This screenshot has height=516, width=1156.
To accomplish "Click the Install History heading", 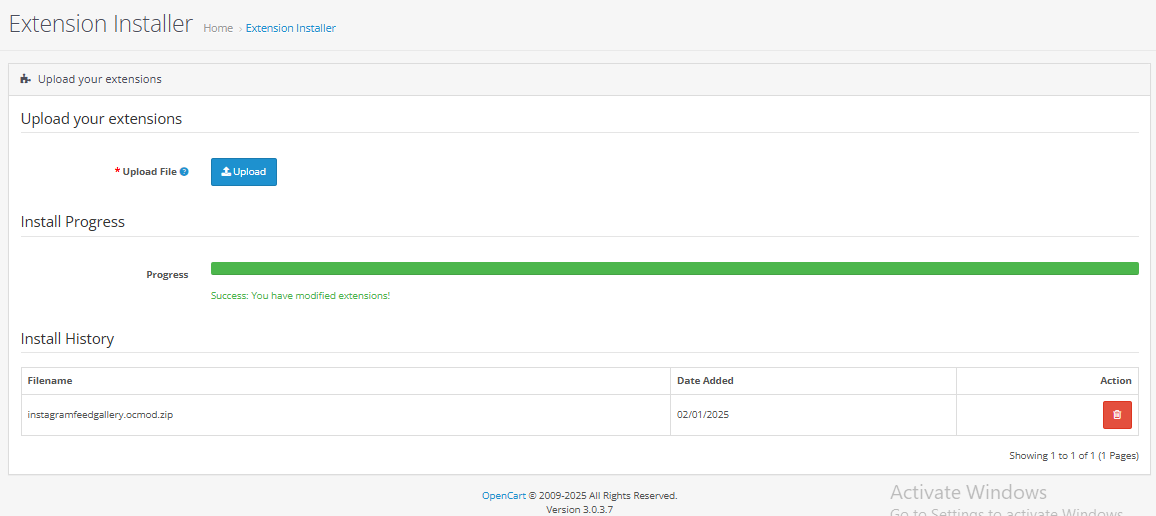I will tap(67, 339).
